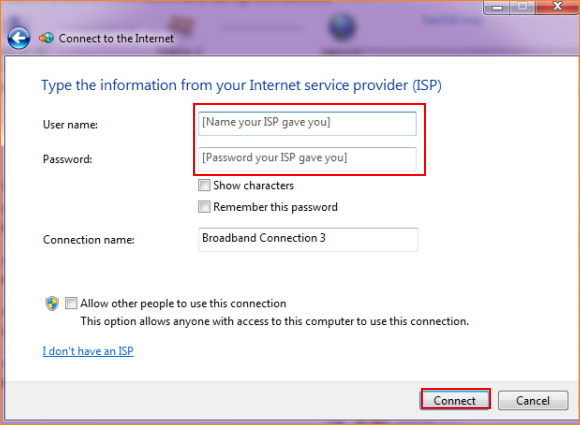Click the Connection name field with Broadband Connection 3
The image size is (580, 425).
[308, 240]
